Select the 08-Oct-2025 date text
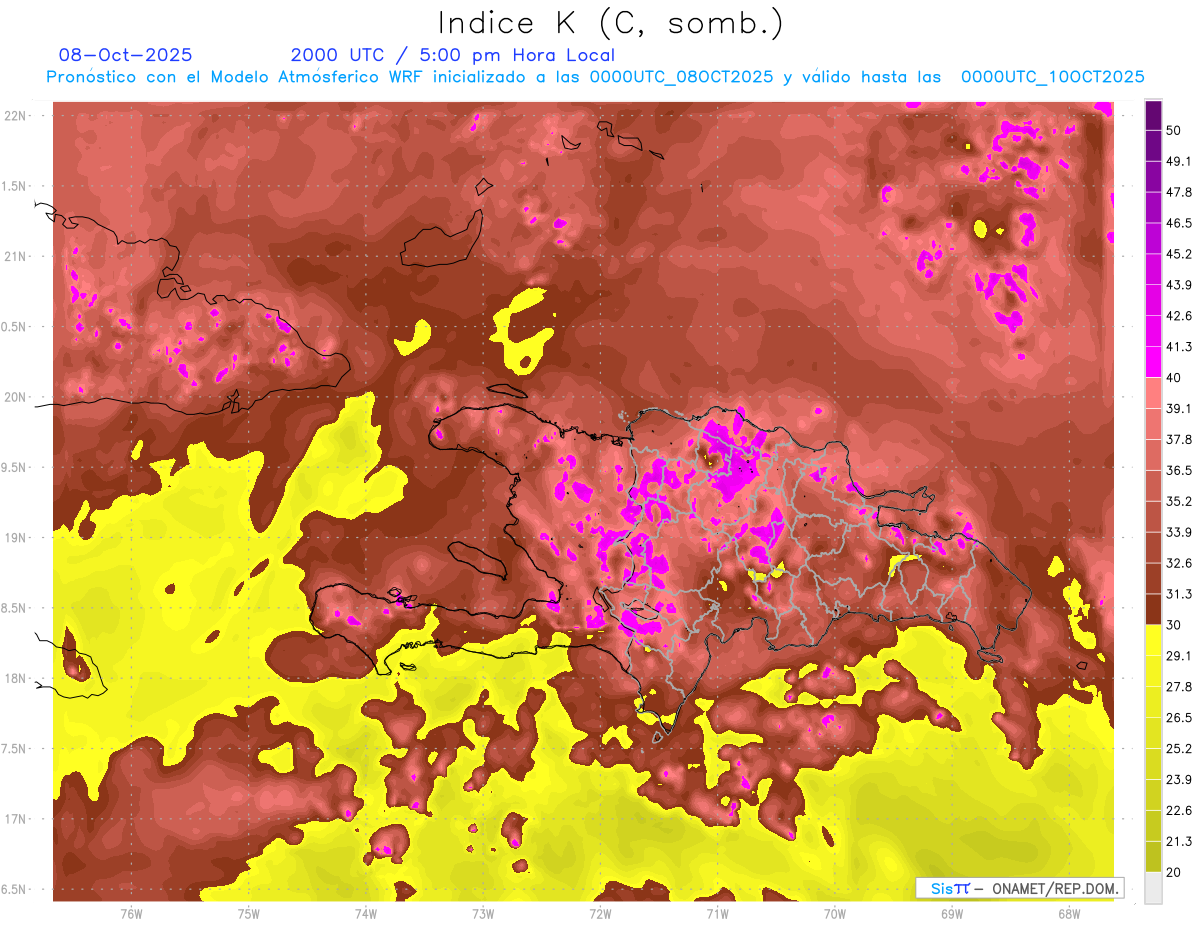Viewport: 1200px width, 927px height. pyautogui.click(x=125, y=55)
